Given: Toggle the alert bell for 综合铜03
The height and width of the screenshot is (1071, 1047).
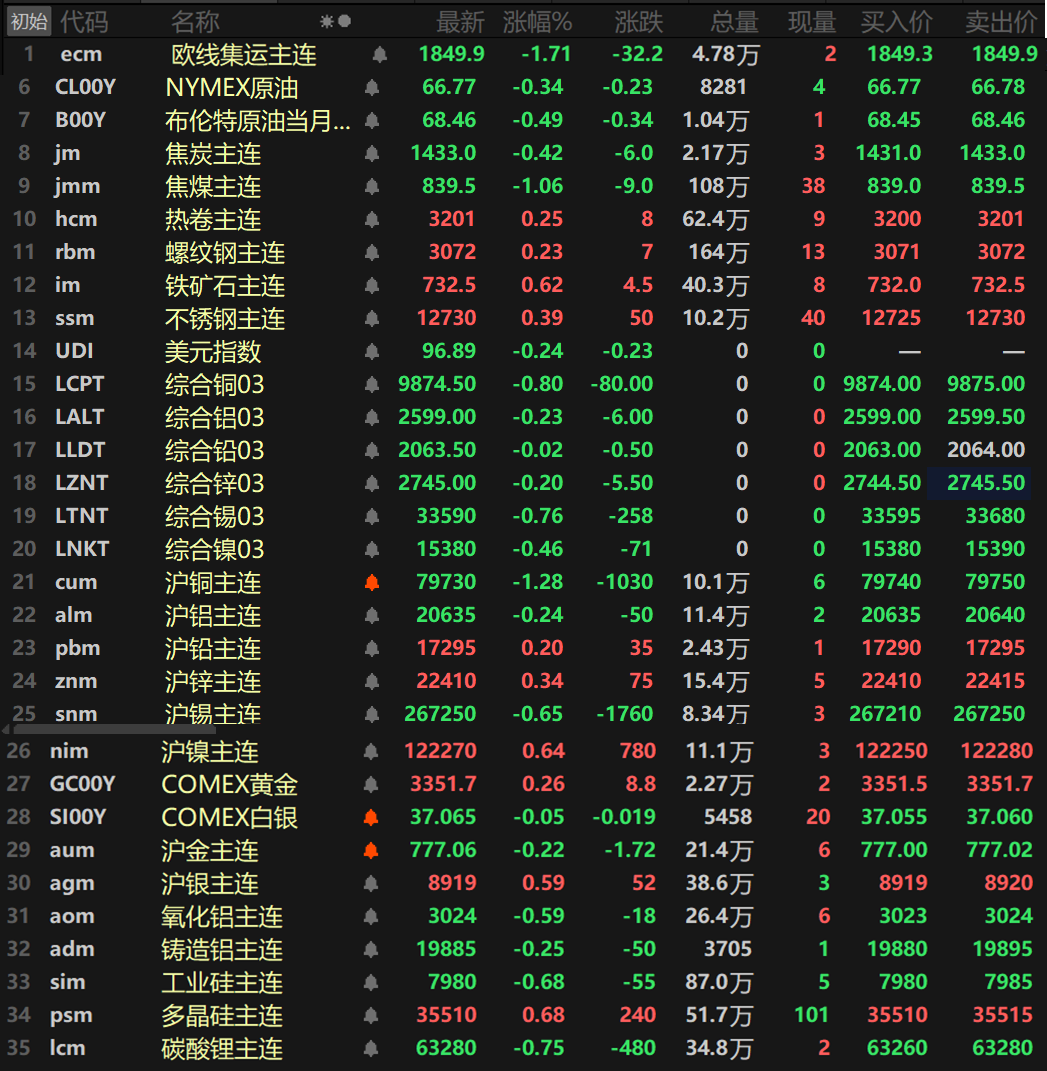Looking at the screenshot, I should [x=372, y=385].
